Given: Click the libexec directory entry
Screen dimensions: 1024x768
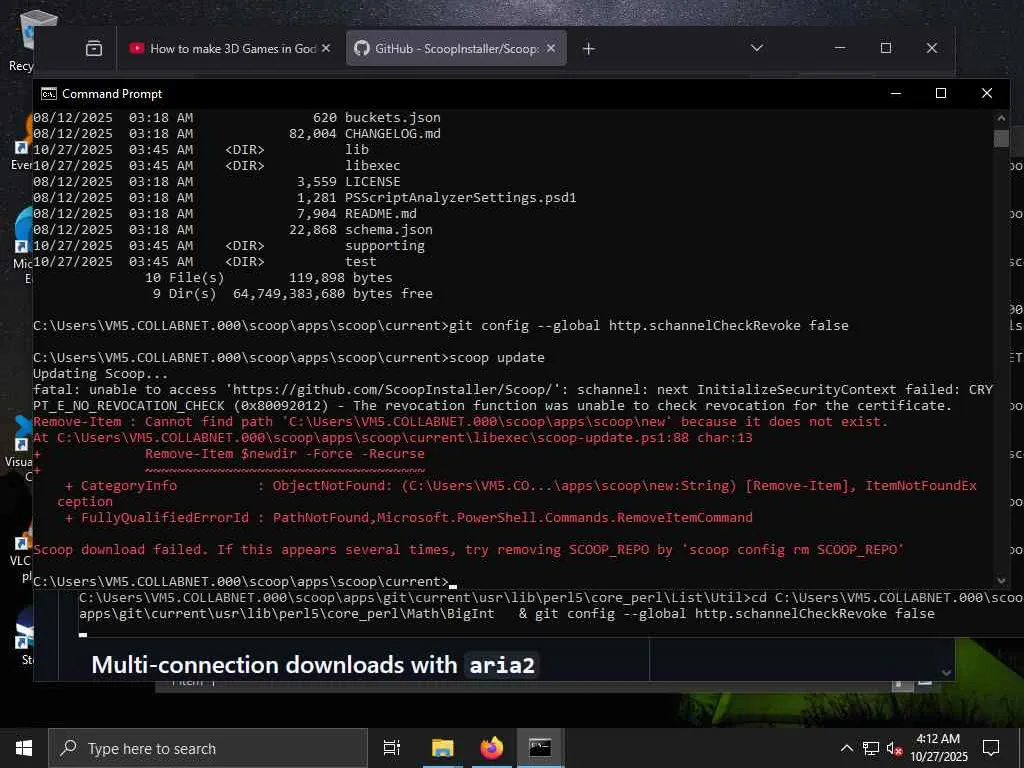Looking at the screenshot, I should tap(373, 165).
